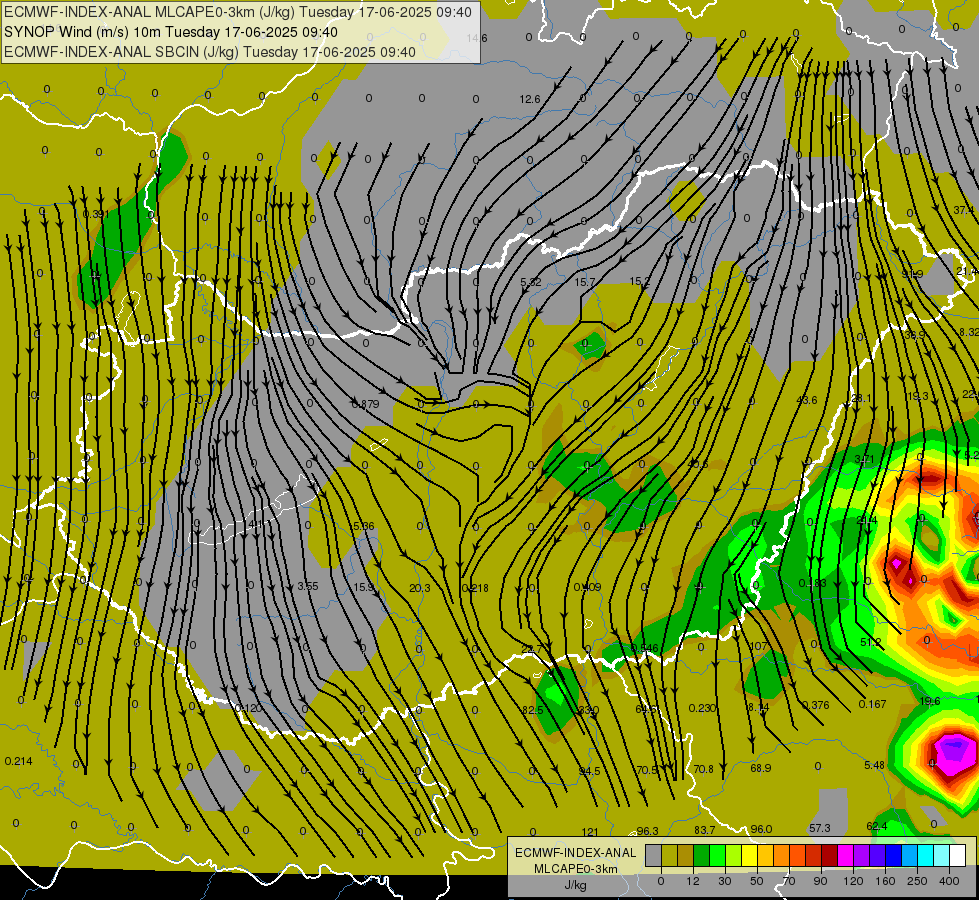Image resolution: width=979 pixels, height=900 pixels.
Task: Click the map value 96.3
Action: [x=647, y=831]
